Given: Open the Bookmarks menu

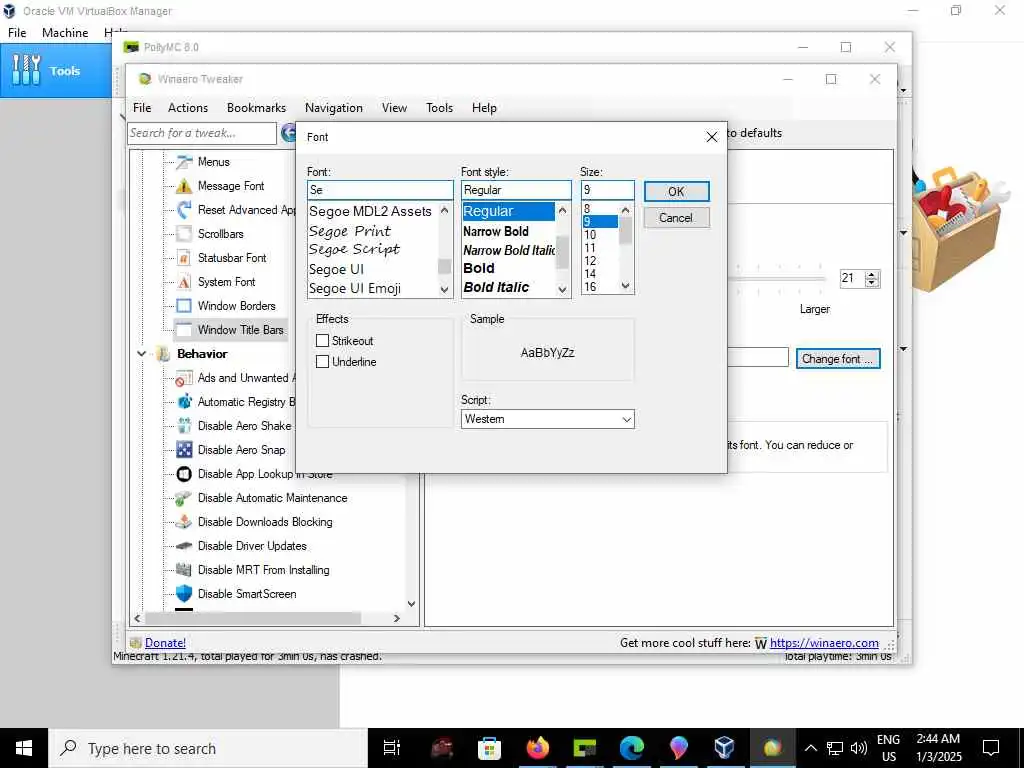Looking at the screenshot, I should click(257, 108).
